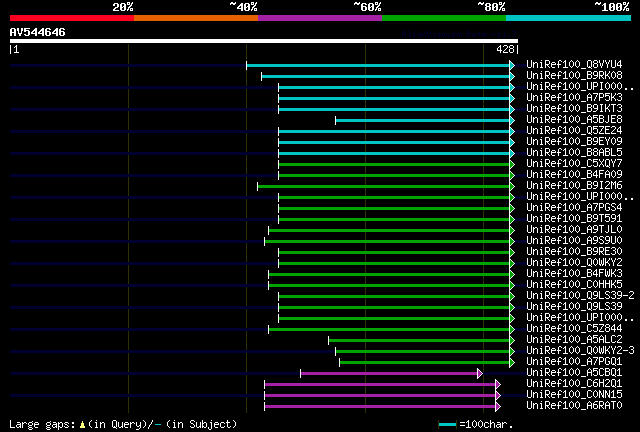Screen dimensions: 640x432
Task: Click the green alignment bar for A7PGQ1
Action: point(425,363)
